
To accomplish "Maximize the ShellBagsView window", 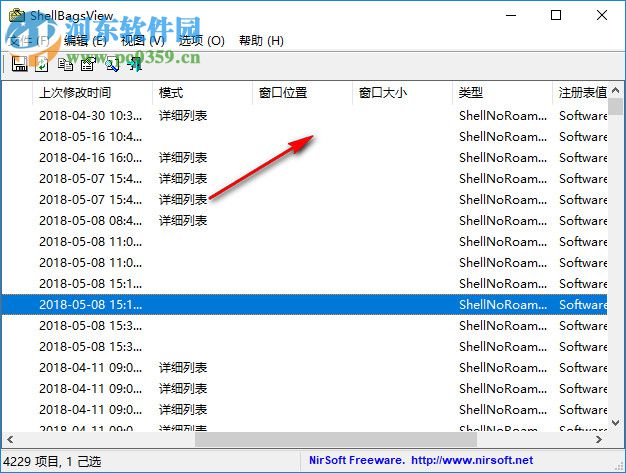I will click(556, 16).
